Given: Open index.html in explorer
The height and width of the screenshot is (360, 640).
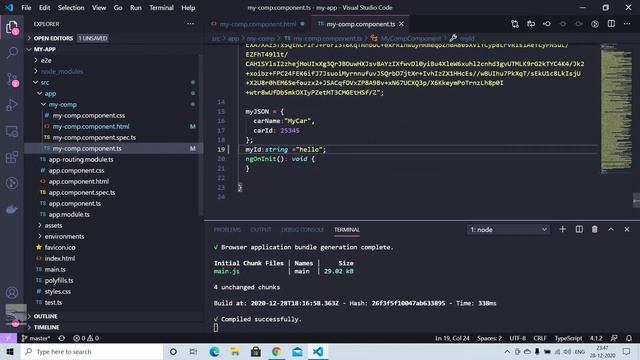Looking at the screenshot, I should (60, 258).
